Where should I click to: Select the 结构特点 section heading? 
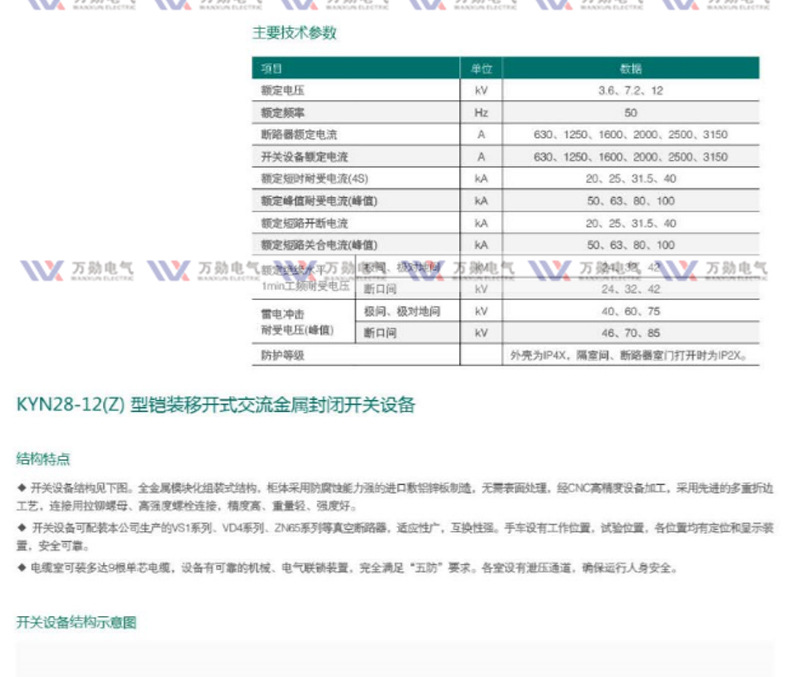click(x=43, y=459)
